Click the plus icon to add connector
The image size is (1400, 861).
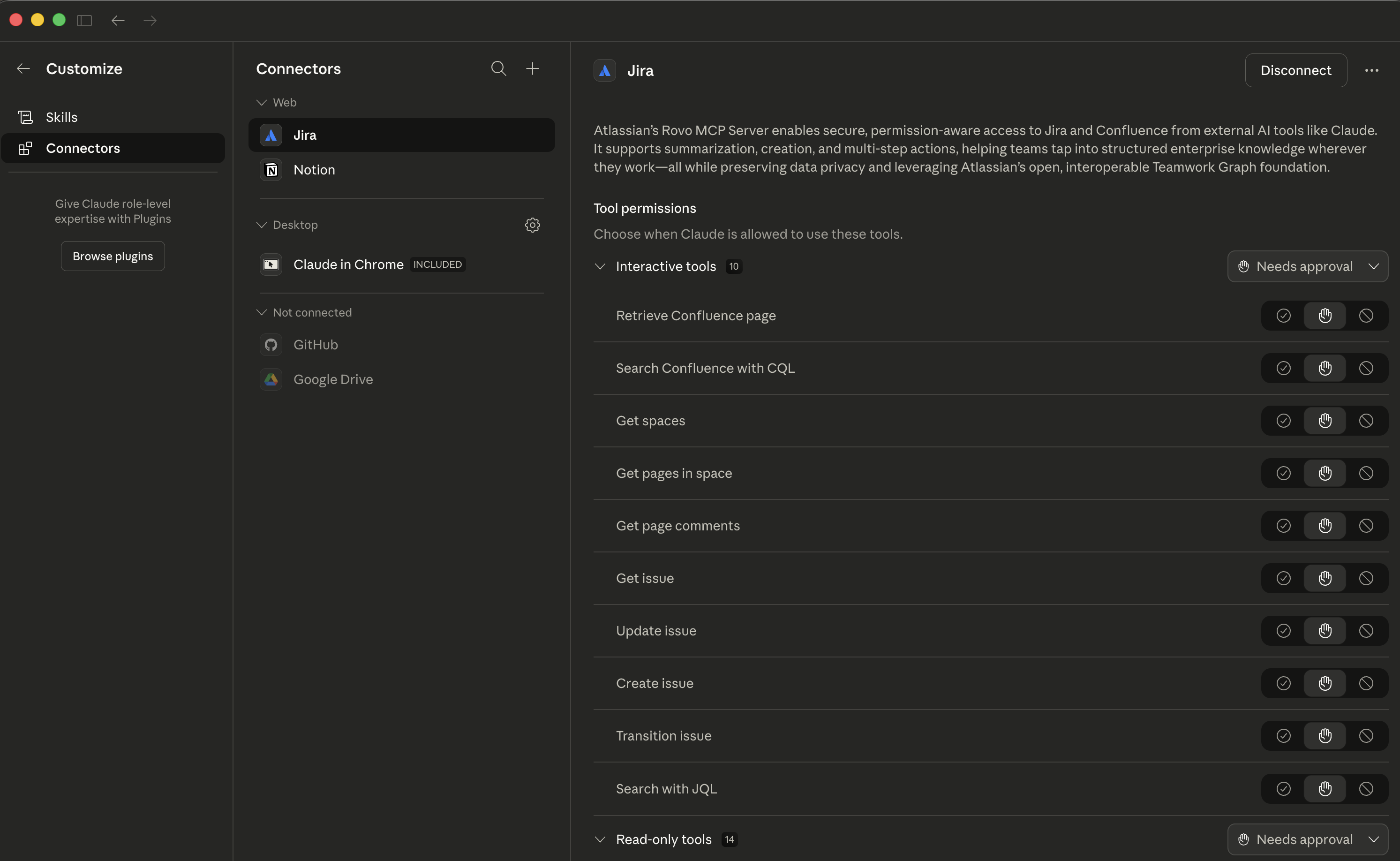[532, 68]
